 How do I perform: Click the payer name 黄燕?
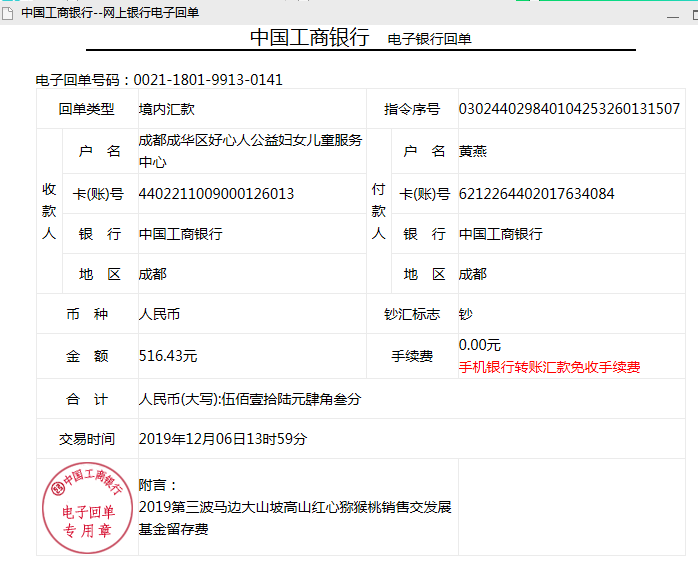click(473, 151)
